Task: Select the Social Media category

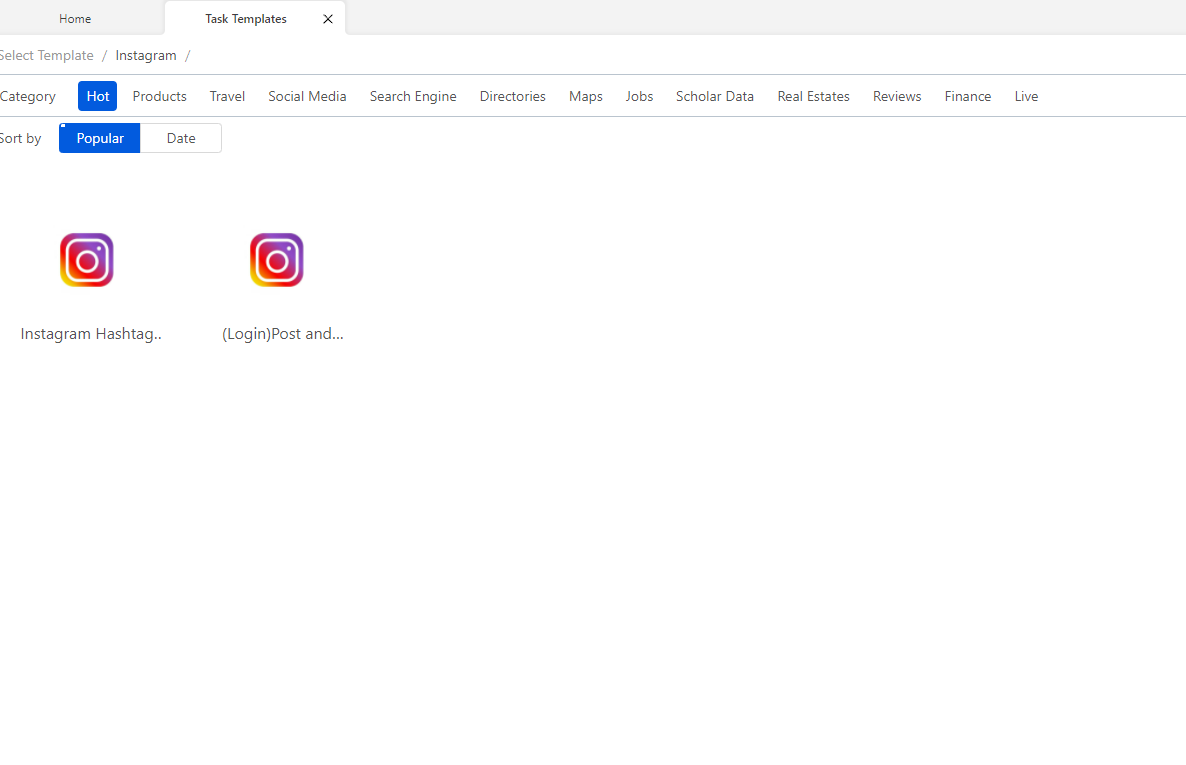Action: [307, 96]
